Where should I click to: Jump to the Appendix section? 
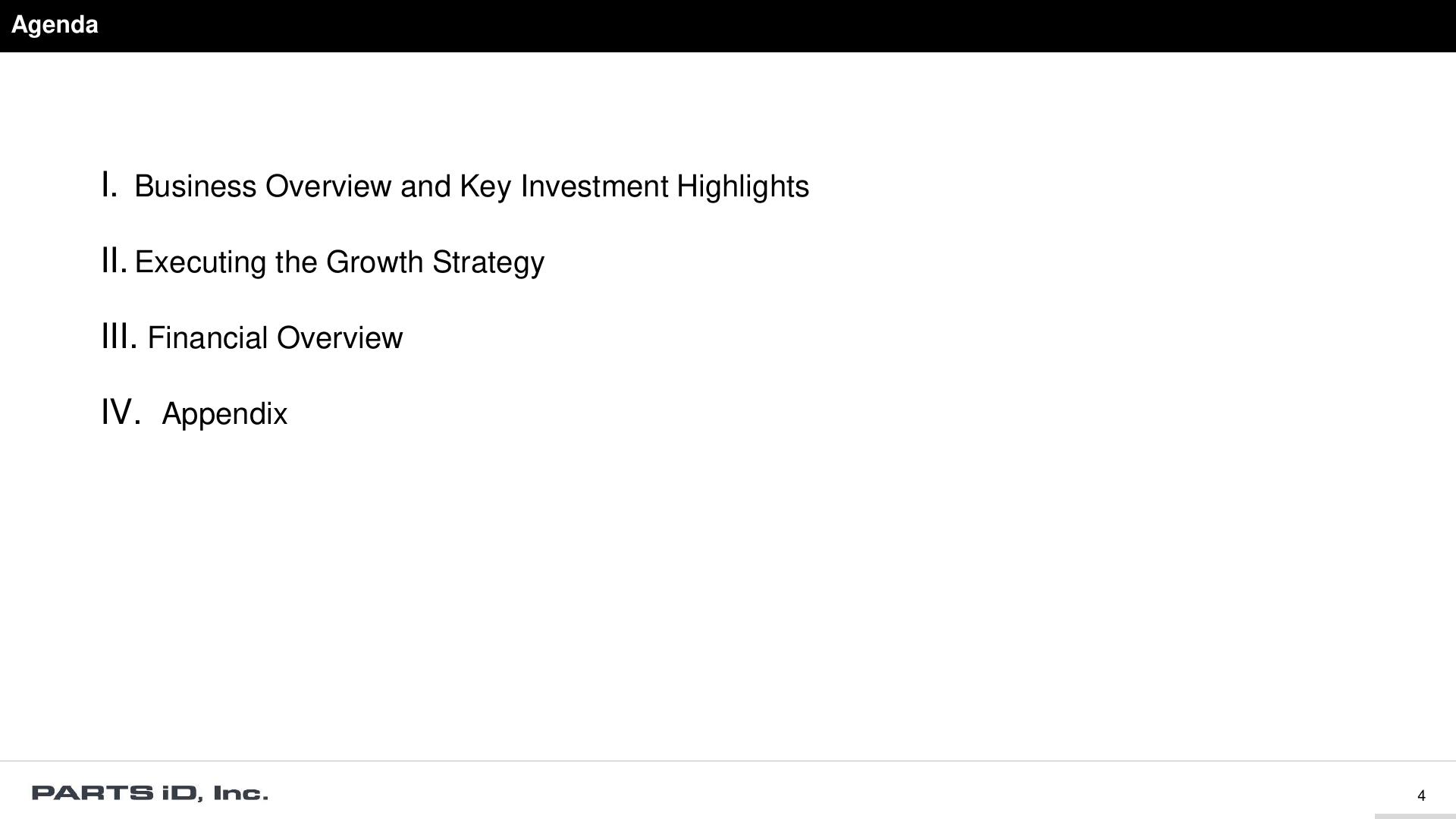[224, 414]
